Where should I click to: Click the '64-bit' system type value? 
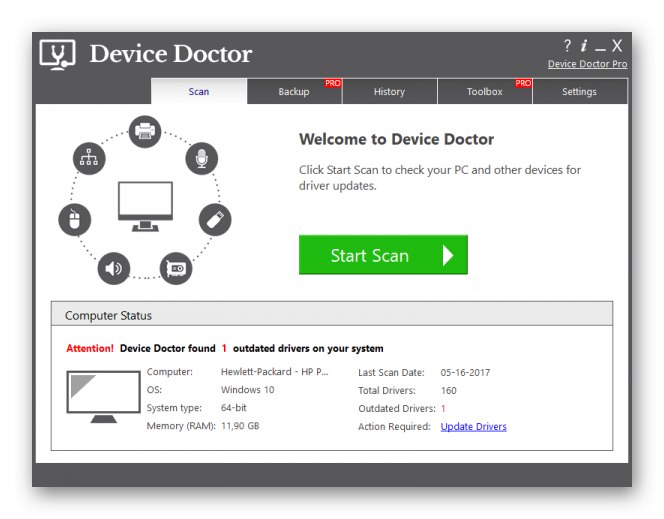coord(233,408)
